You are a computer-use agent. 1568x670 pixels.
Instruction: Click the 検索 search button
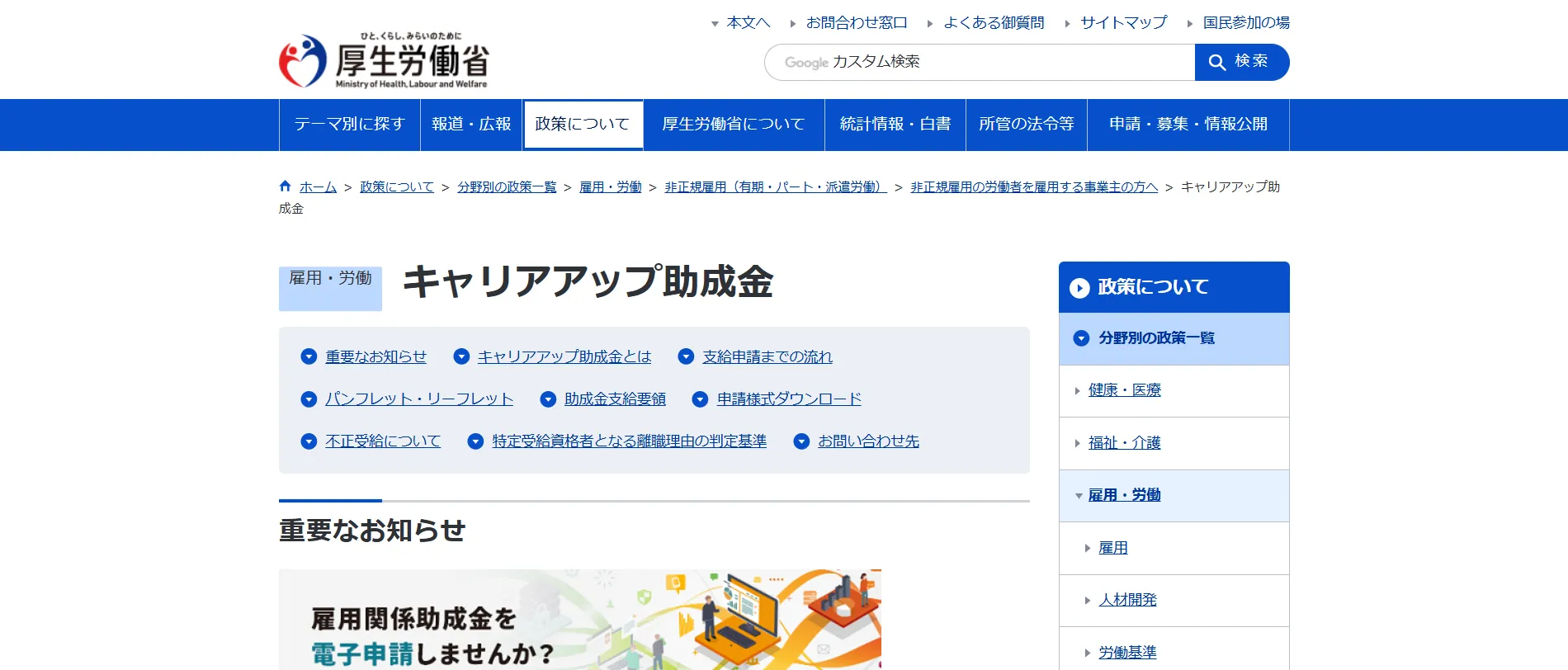pyautogui.click(x=1242, y=62)
